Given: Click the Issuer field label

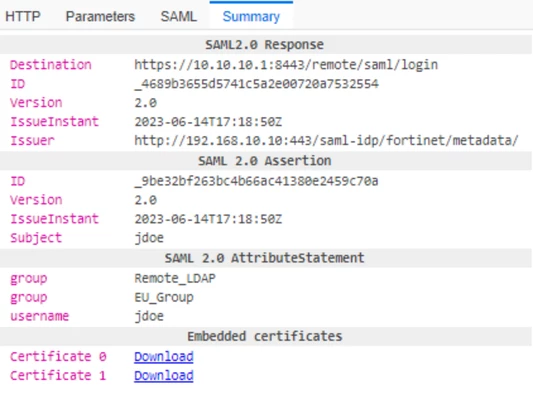Looking at the screenshot, I should (32, 140).
